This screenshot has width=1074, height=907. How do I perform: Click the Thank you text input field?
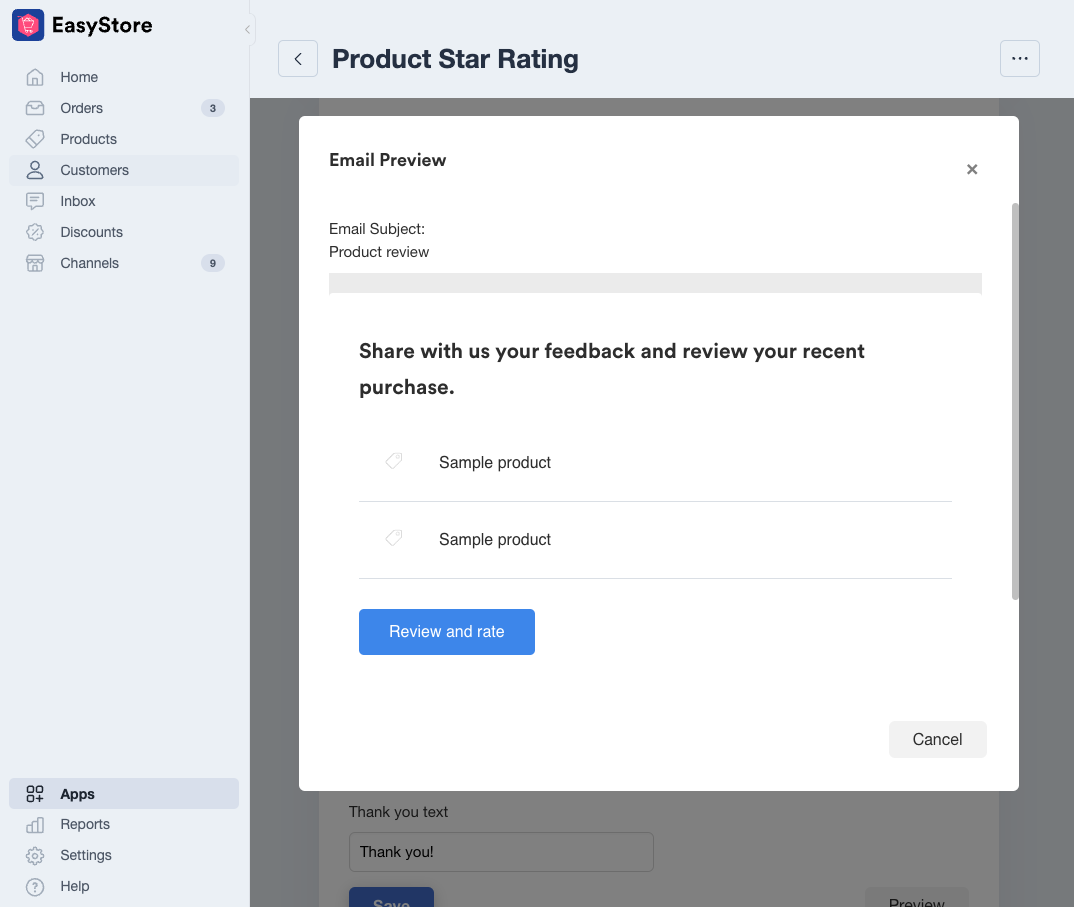click(501, 852)
